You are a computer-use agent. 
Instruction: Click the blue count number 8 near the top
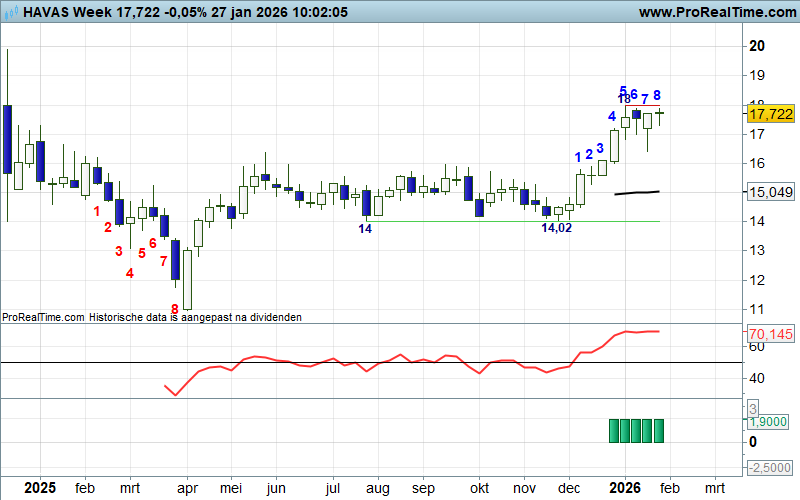coord(657,96)
